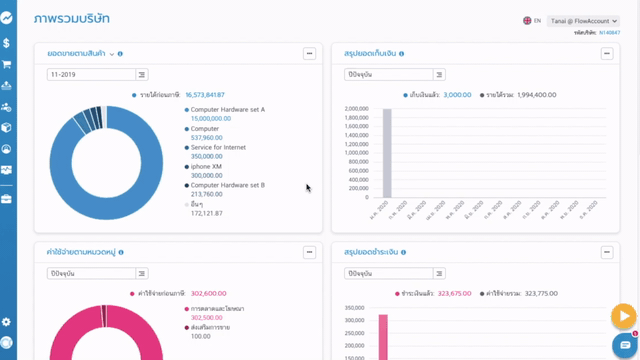Expand the ยอดขายตามสินค้า title chevron
The image size is (640, 360).
click(112, 54)
